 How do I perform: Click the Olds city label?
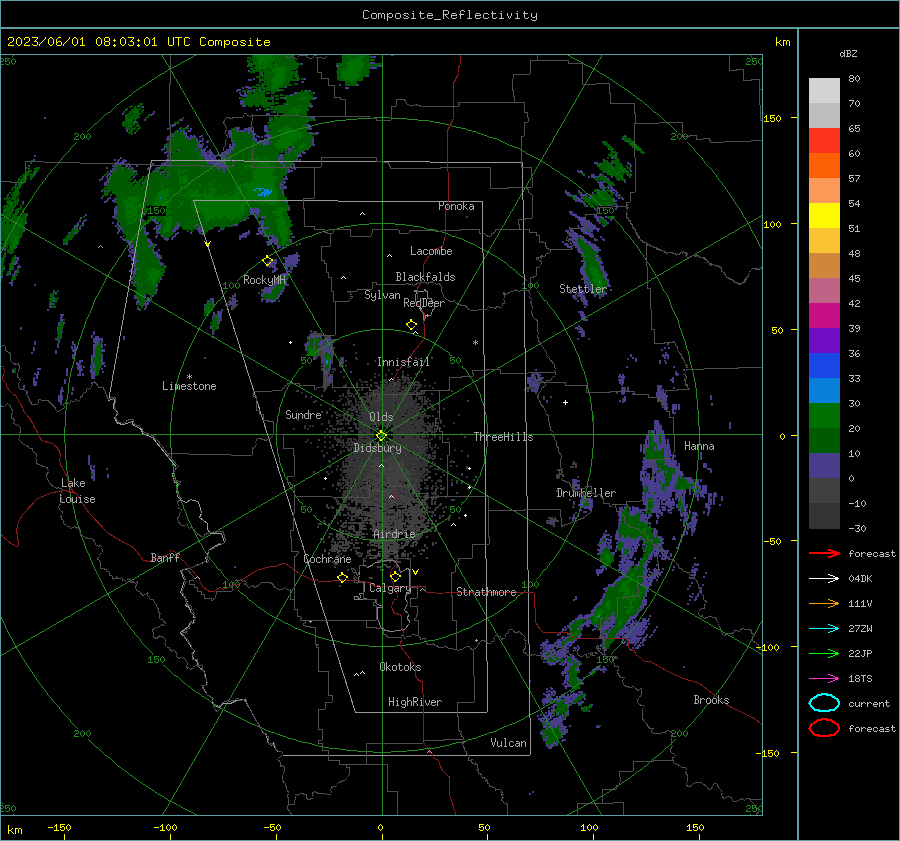coord(381,417)
